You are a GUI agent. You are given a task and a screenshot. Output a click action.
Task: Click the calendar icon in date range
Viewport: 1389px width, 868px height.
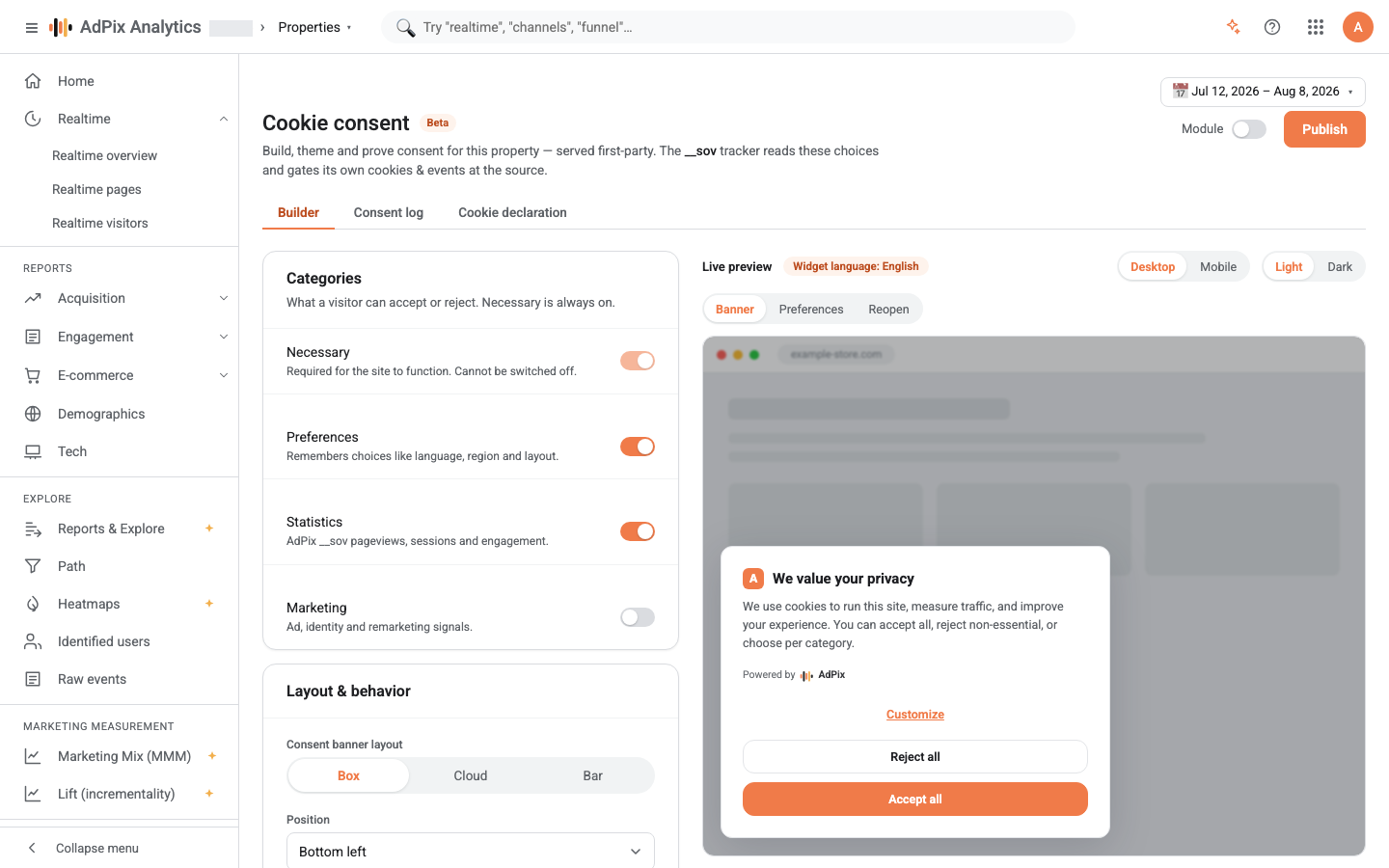click(1180, 91)
